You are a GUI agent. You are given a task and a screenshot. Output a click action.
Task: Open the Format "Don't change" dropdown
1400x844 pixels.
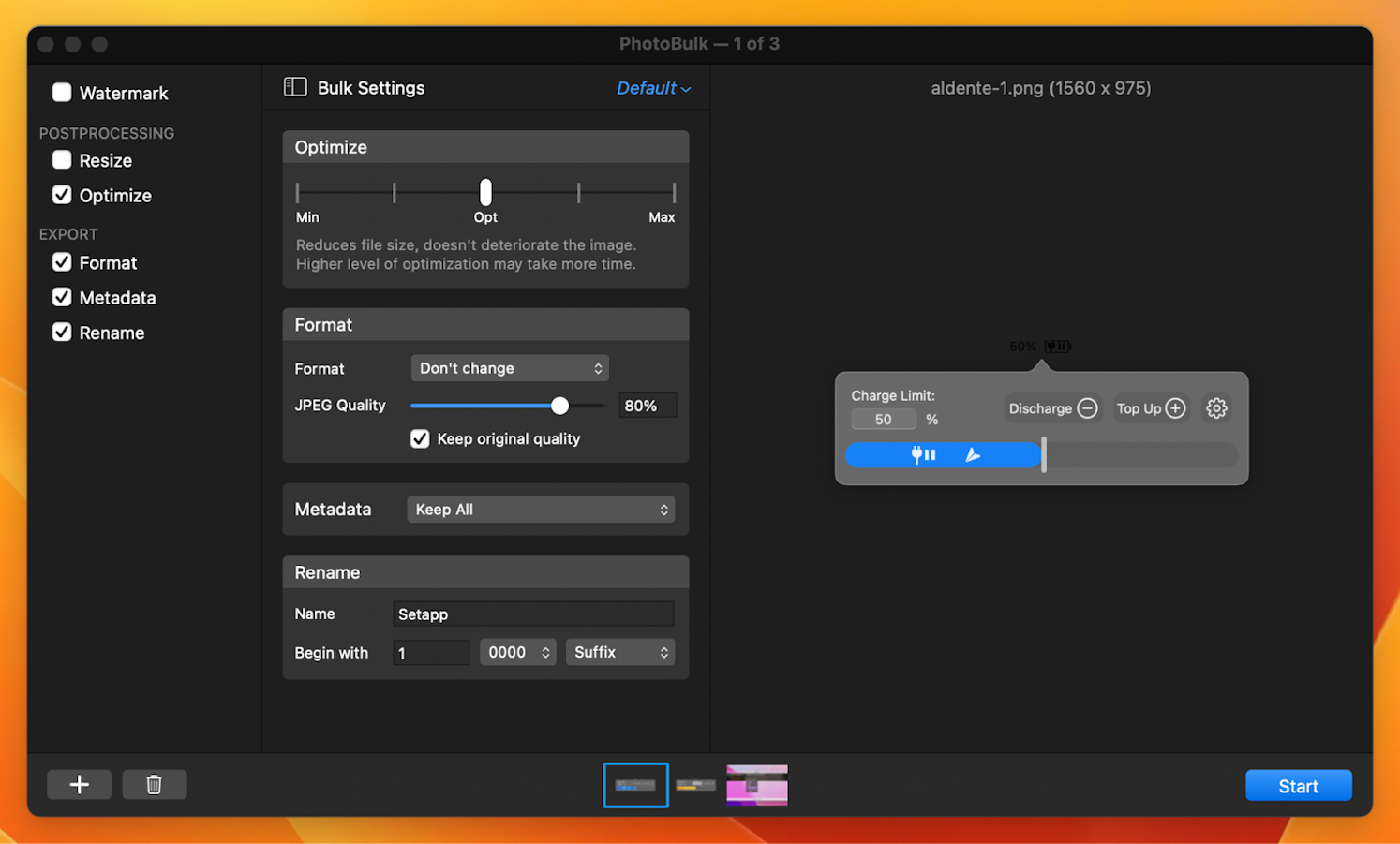click(509, 367)
